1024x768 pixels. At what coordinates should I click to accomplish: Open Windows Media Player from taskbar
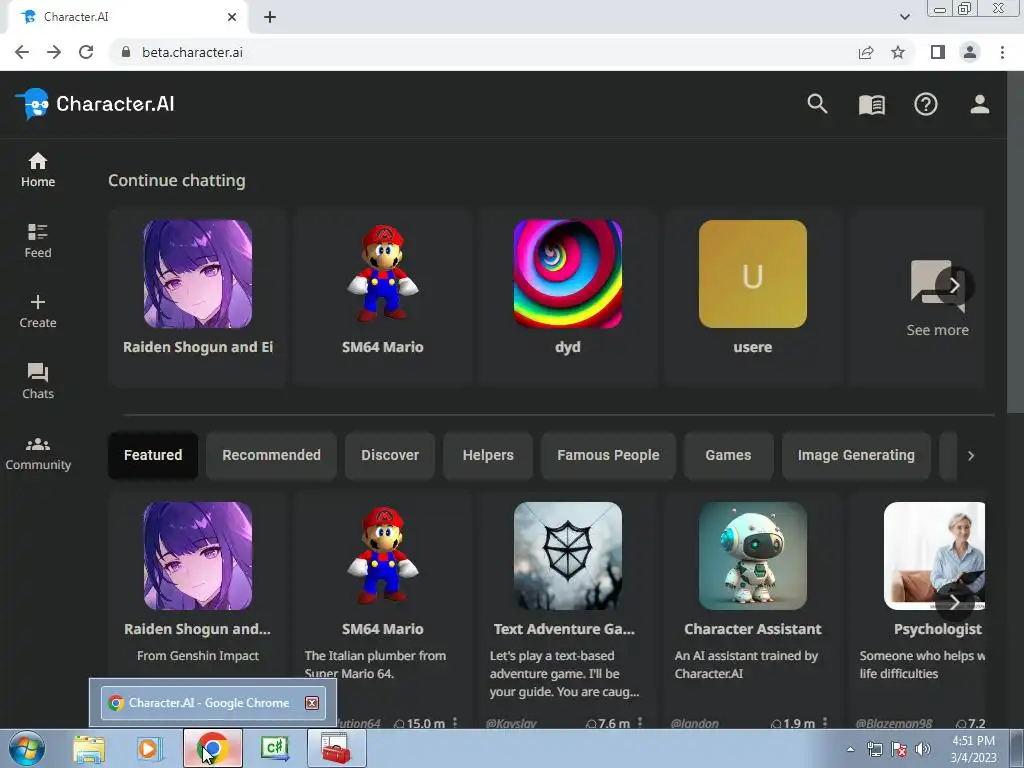(x=149, y=748)
